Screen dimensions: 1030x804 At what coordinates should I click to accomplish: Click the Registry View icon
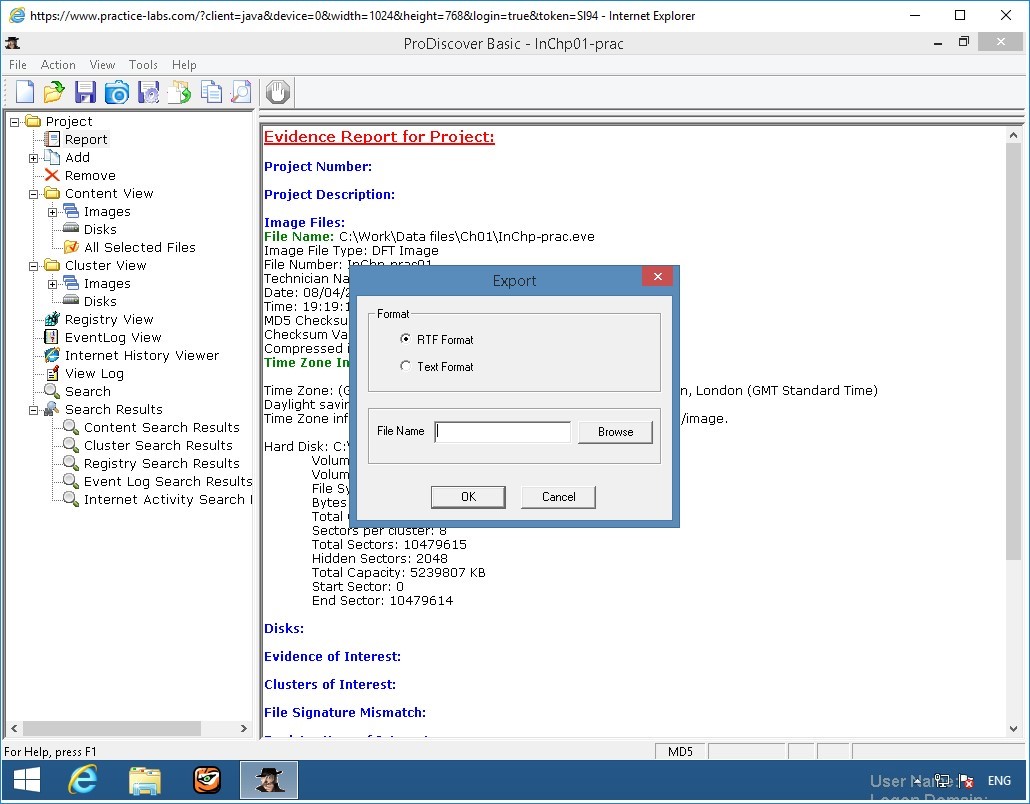(52, 319)
